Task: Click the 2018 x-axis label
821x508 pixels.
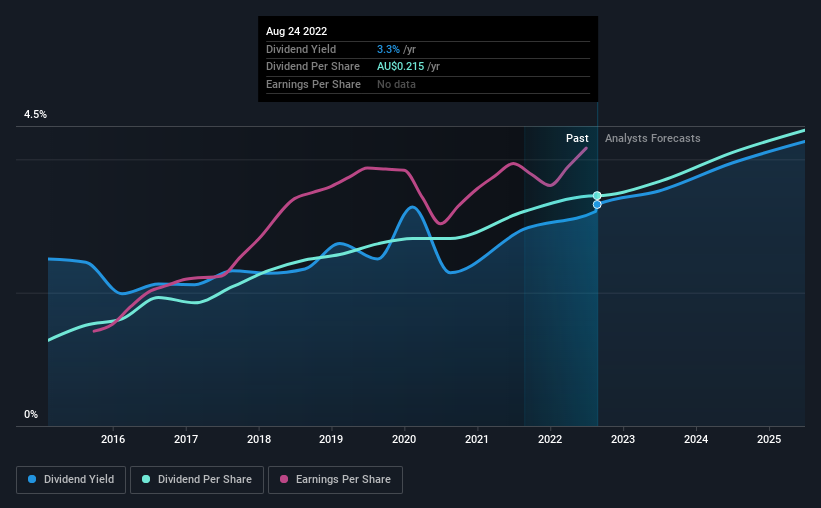Action: [x=259, y=439]
